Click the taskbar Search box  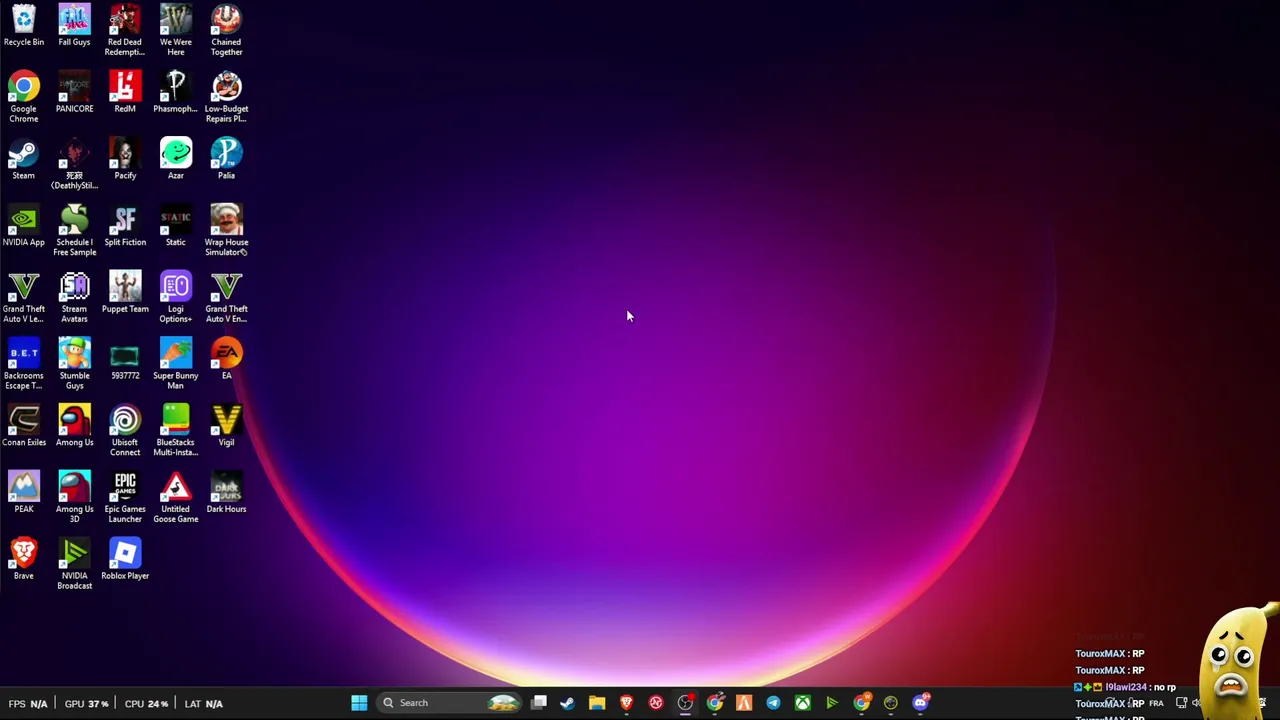click(x=450, y=703)
